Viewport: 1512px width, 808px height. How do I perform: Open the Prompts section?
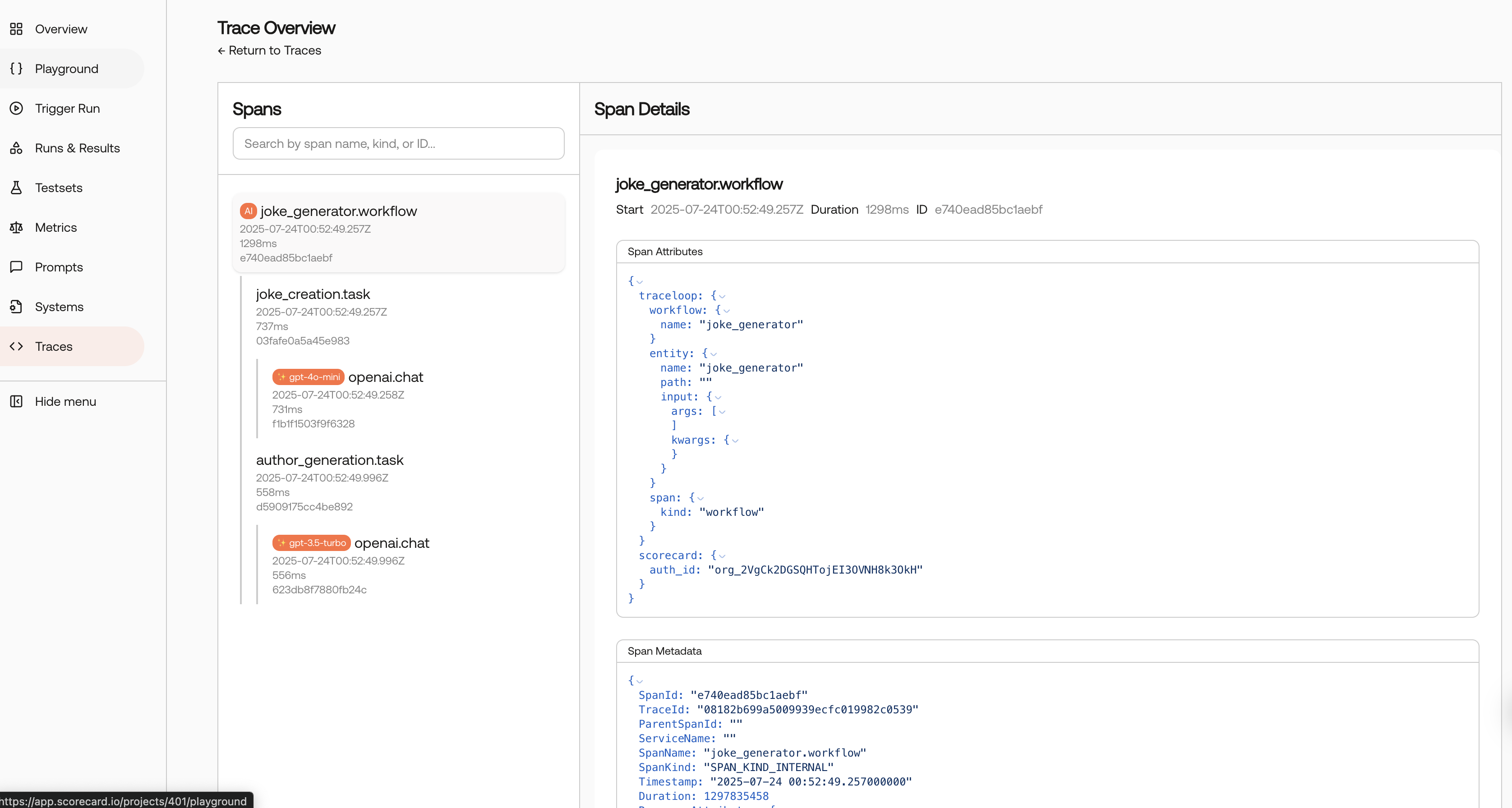[72, 267]
